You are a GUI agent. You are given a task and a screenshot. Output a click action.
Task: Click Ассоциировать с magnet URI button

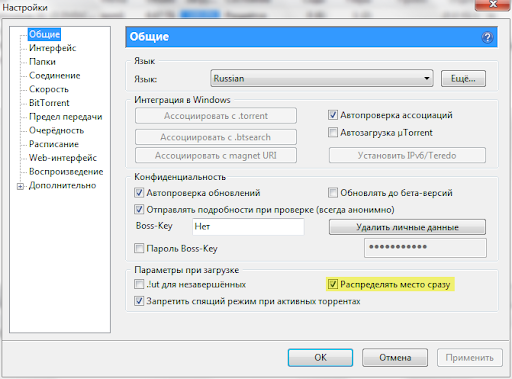(x=216, y=155)
